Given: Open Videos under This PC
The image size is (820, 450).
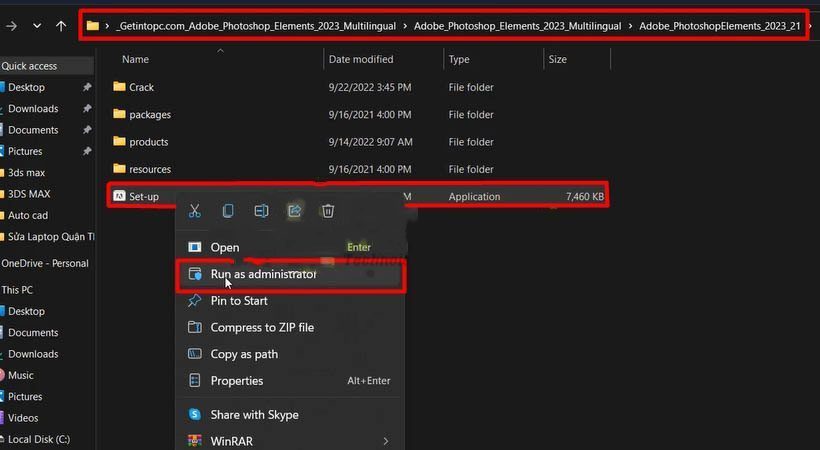Looking at the screenshot, I should [23, 418].
